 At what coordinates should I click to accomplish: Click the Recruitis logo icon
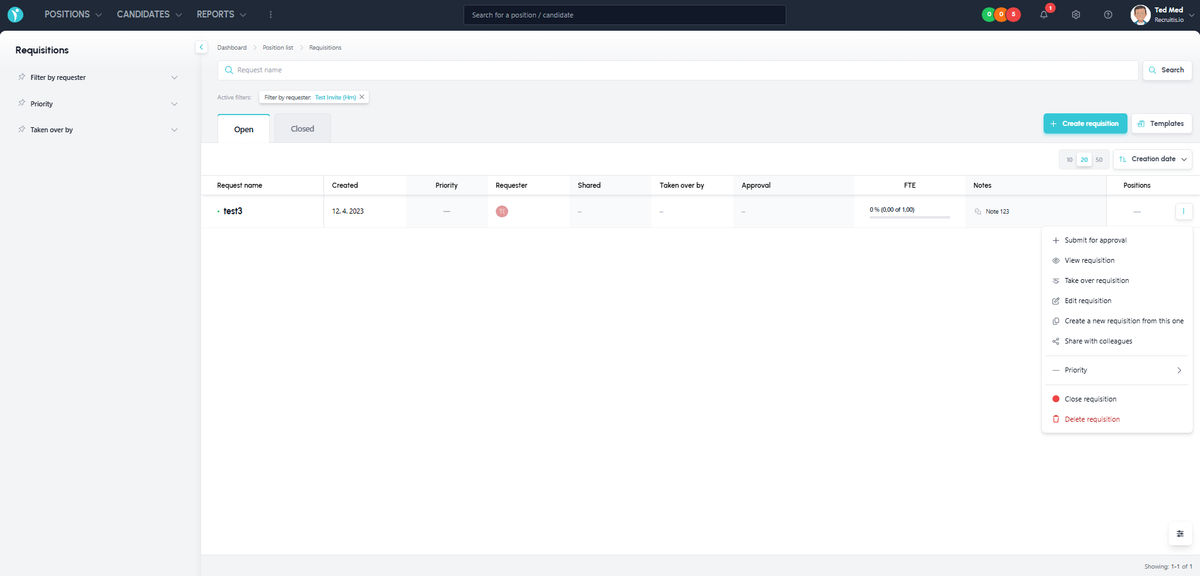(15, 15)
